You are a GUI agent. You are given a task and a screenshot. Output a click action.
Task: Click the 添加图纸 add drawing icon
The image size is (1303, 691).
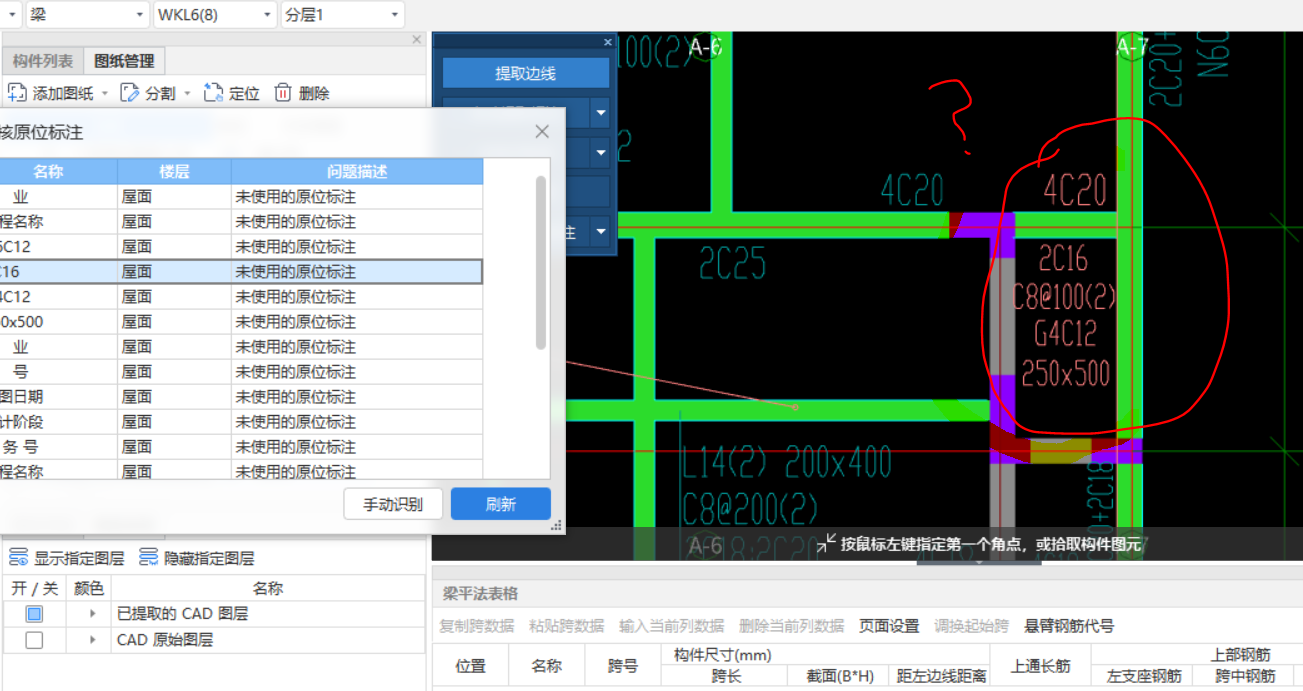(17, 93)
